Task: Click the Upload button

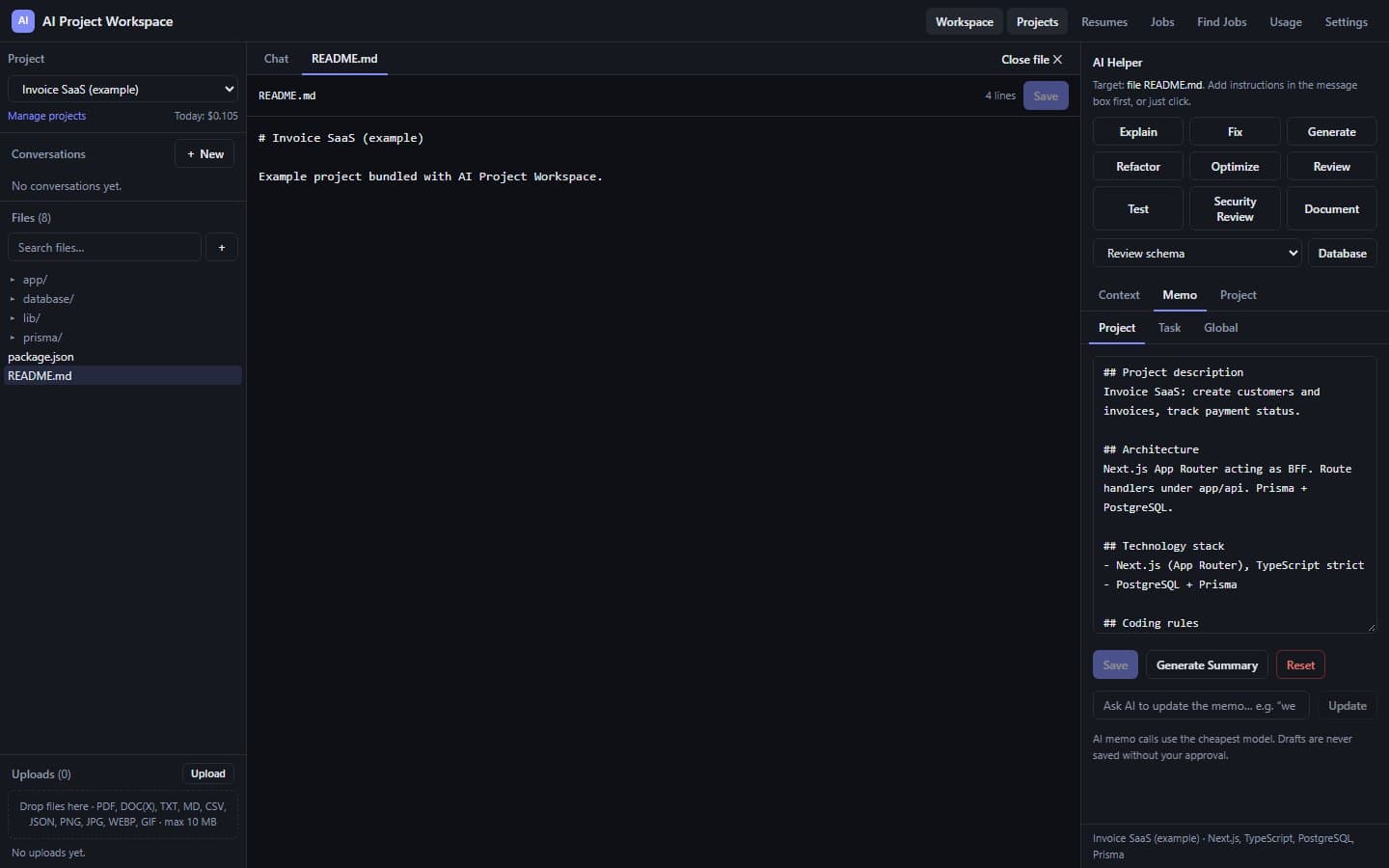Action: coord(208,773)
